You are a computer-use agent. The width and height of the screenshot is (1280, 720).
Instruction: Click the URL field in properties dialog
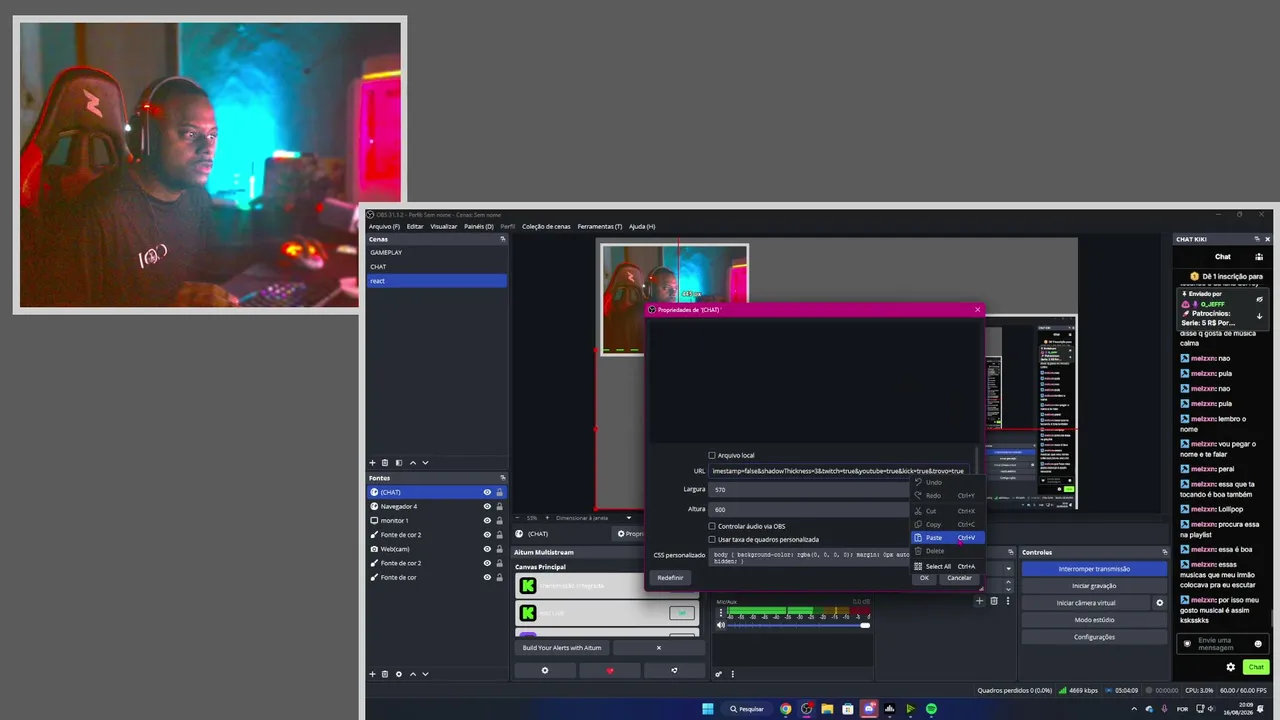click(840, 471)
